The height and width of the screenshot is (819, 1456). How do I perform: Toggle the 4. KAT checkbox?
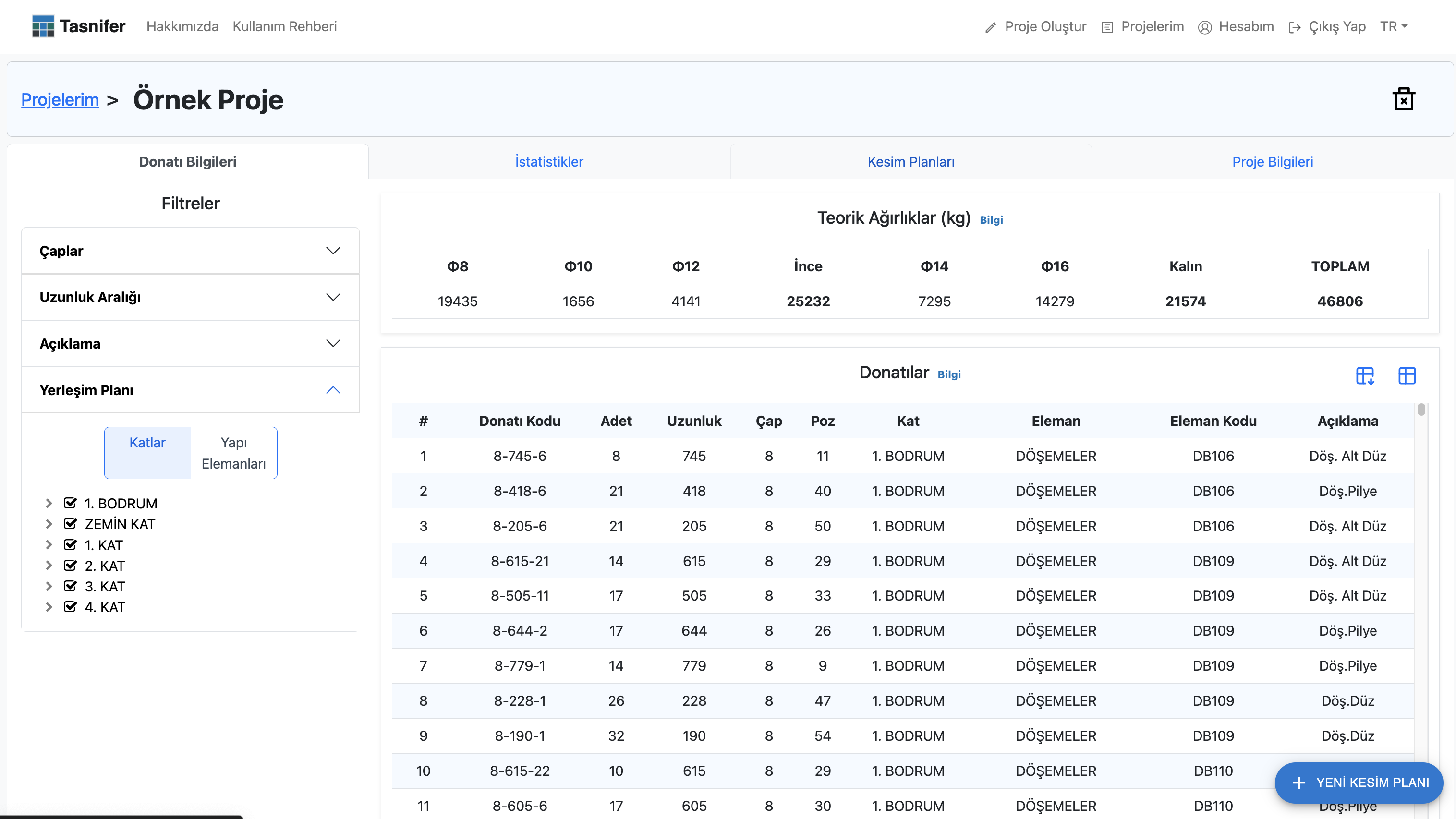[70, 606]
